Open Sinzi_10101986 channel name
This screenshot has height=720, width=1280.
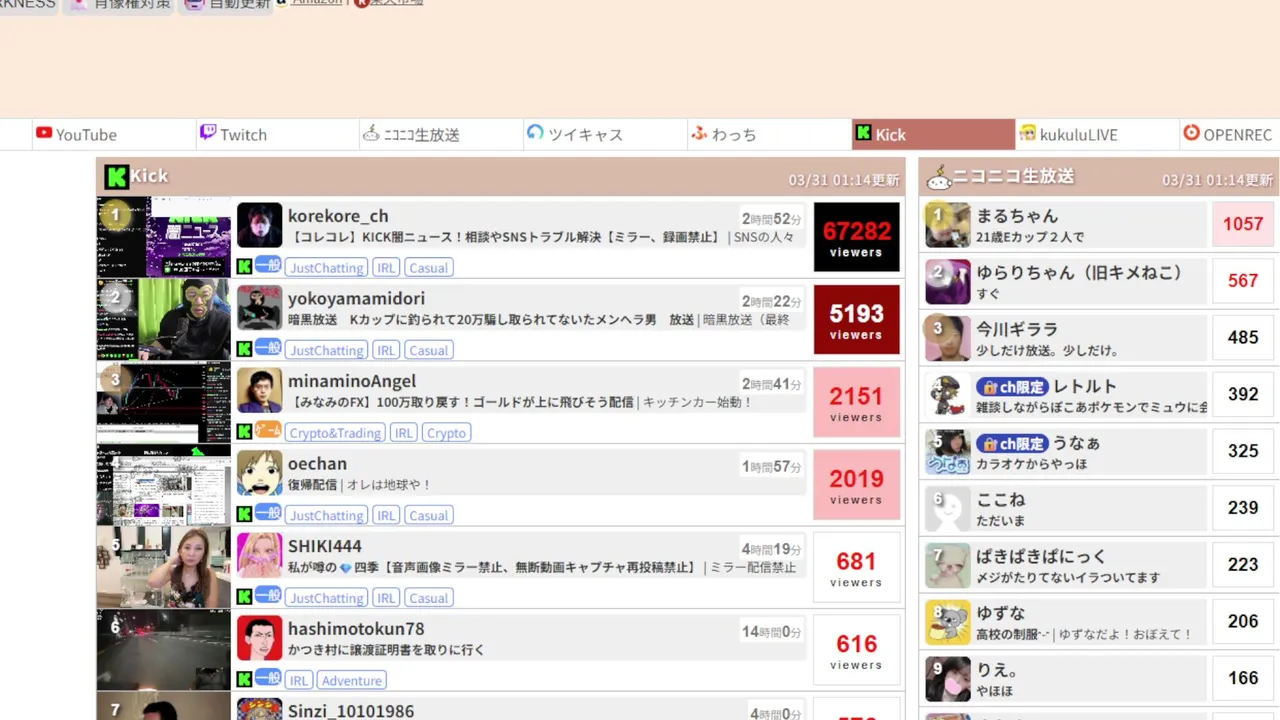(351, 711)
